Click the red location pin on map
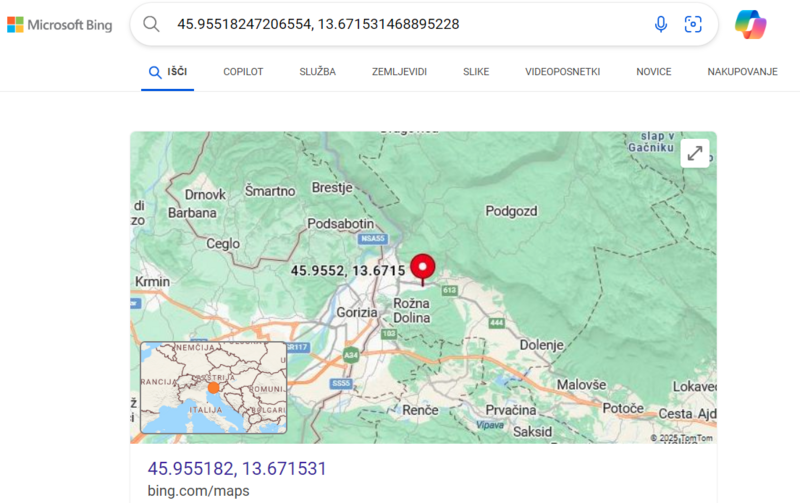Viewport: 800px width, 503px height. [x=424, y=267]
